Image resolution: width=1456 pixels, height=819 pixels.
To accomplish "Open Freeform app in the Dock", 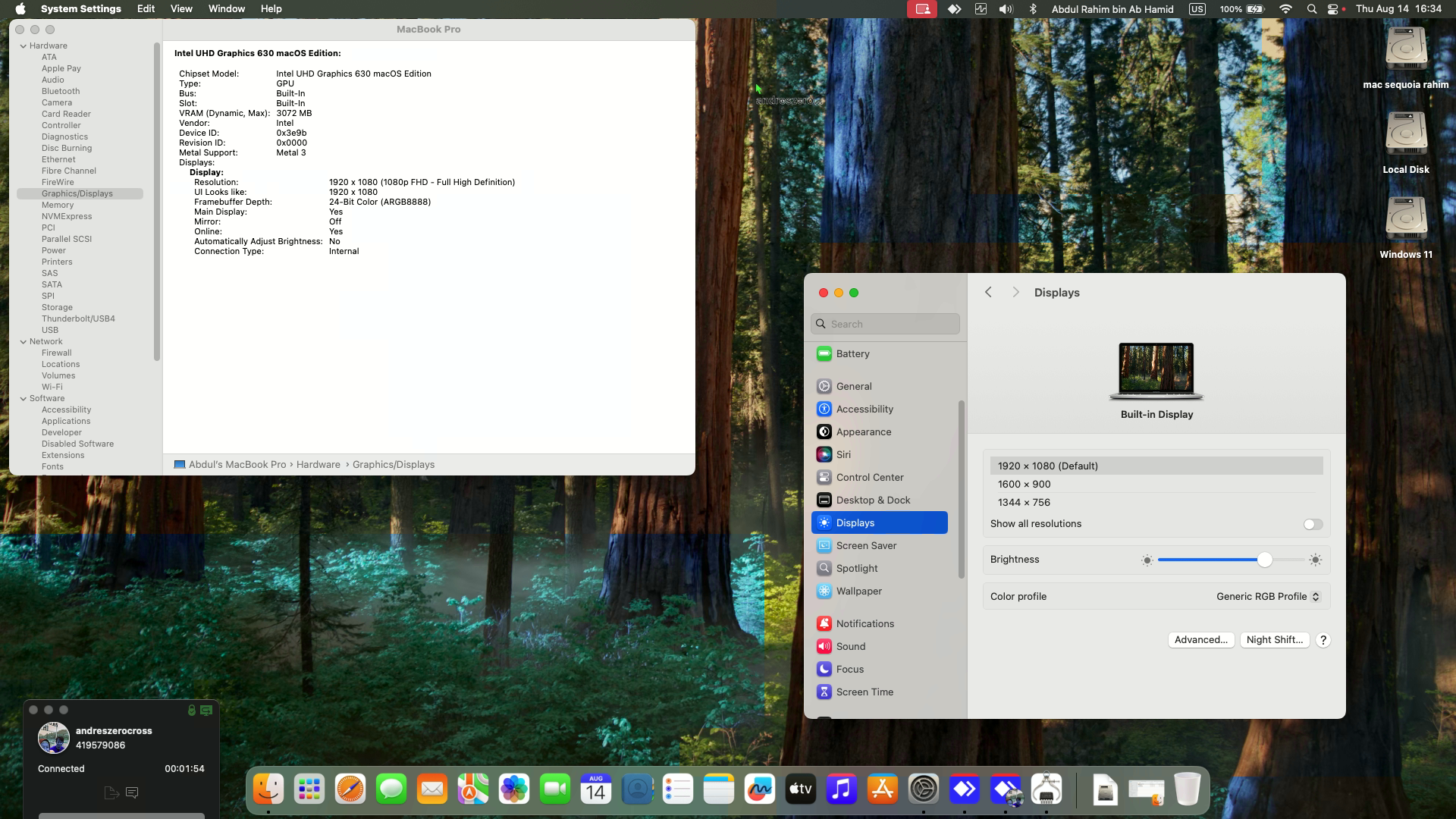I will (x=760, y=789).
